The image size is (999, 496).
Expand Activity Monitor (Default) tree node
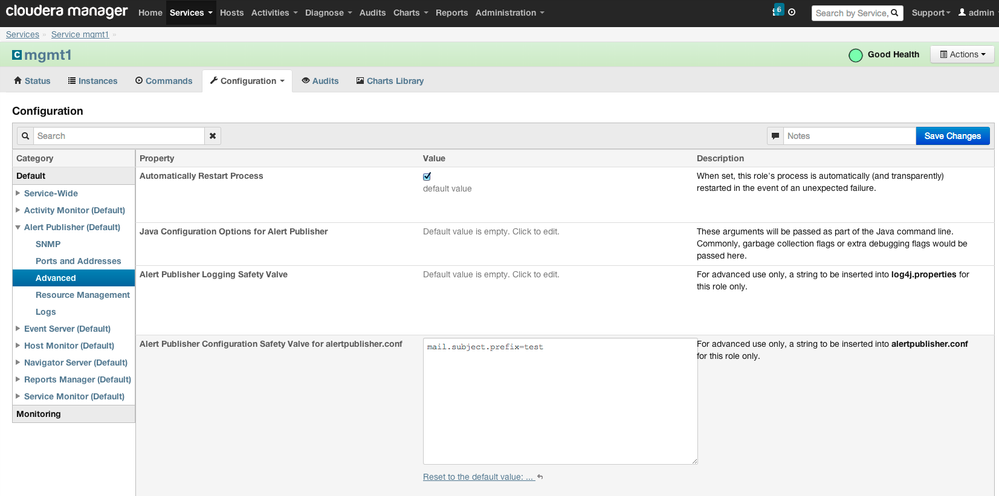pos(17,210)
